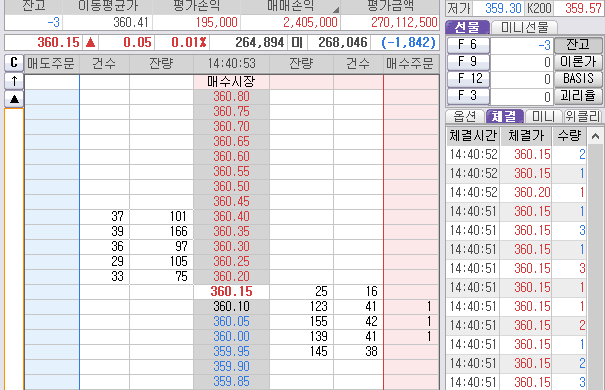Image resolution: width=605 pixels, height=390 pixels.
Task: Click the 평가금액 value 270,112,500
Action: [x=404, y=22]
